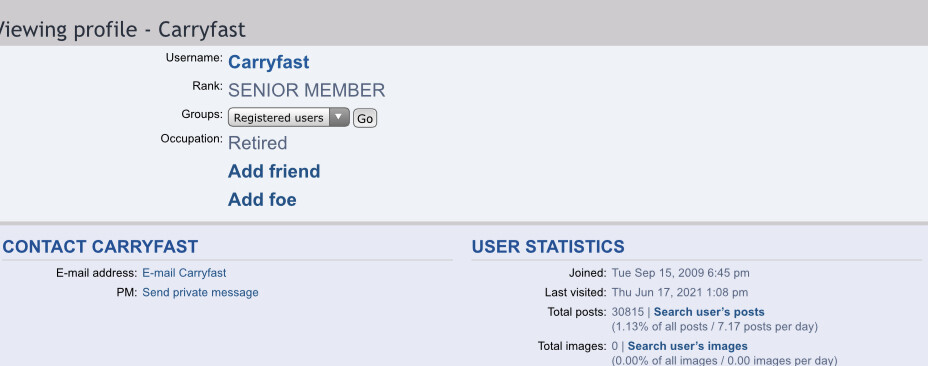This screenshot has height=366, width=928.
Task: Open Search user's images link
Action: click(688, 346)
